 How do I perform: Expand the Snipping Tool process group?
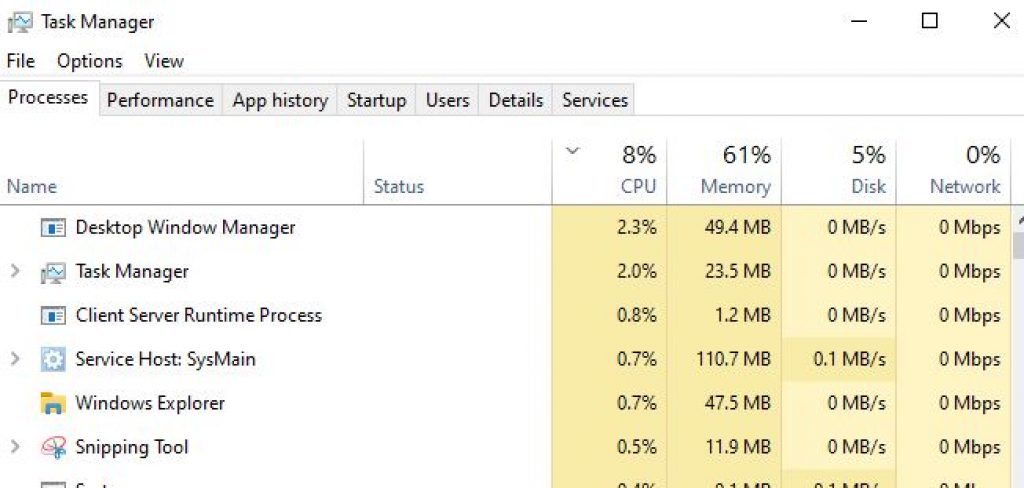point(14,447)
